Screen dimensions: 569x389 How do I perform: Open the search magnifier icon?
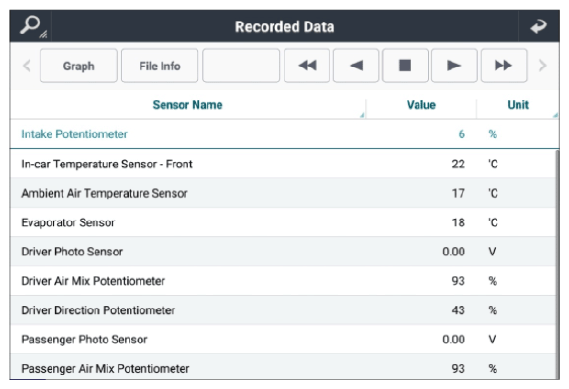click(x=31, y=26)
